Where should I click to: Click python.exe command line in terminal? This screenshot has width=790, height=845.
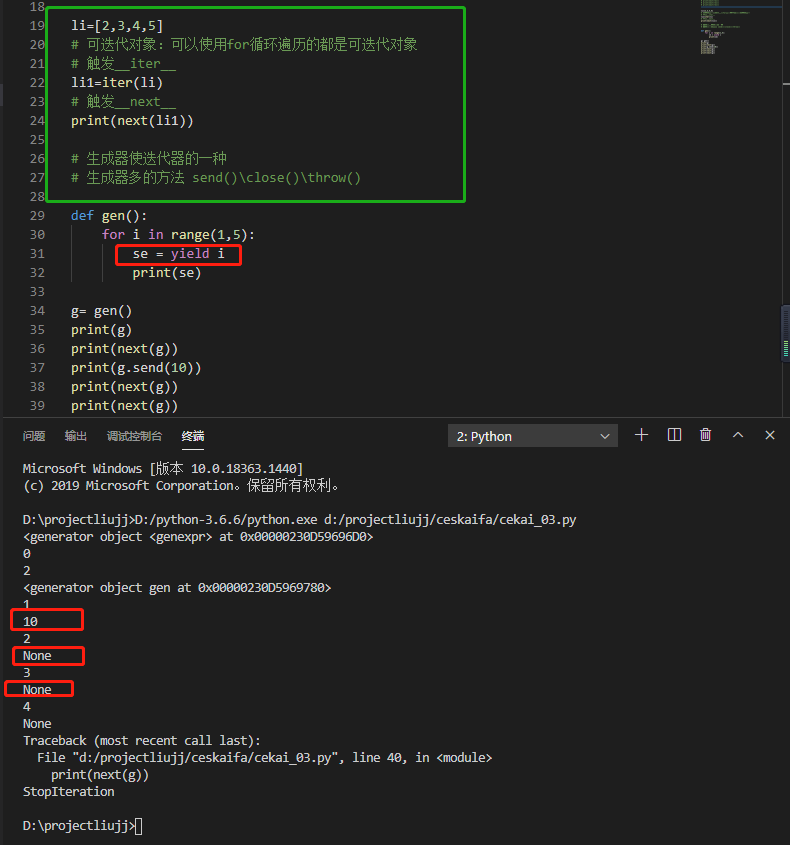click(x=300, y=520)
